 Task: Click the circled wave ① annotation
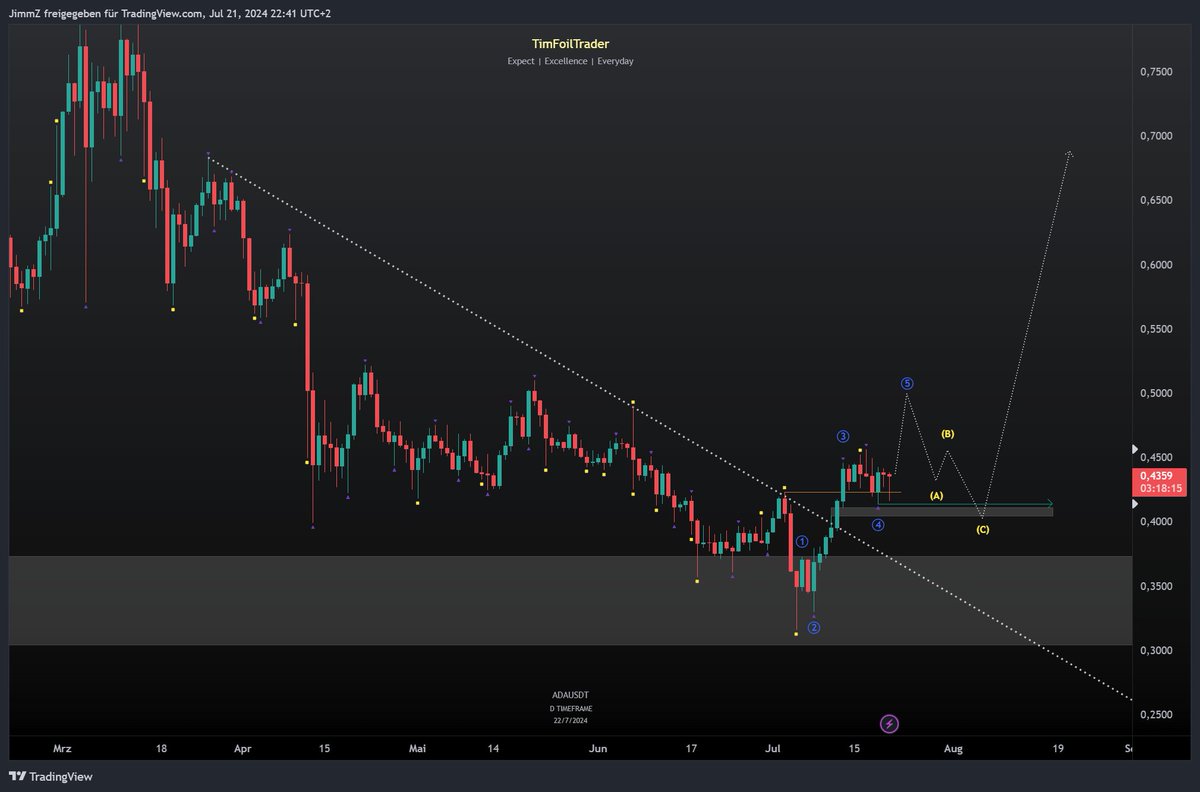coord(800,542)
